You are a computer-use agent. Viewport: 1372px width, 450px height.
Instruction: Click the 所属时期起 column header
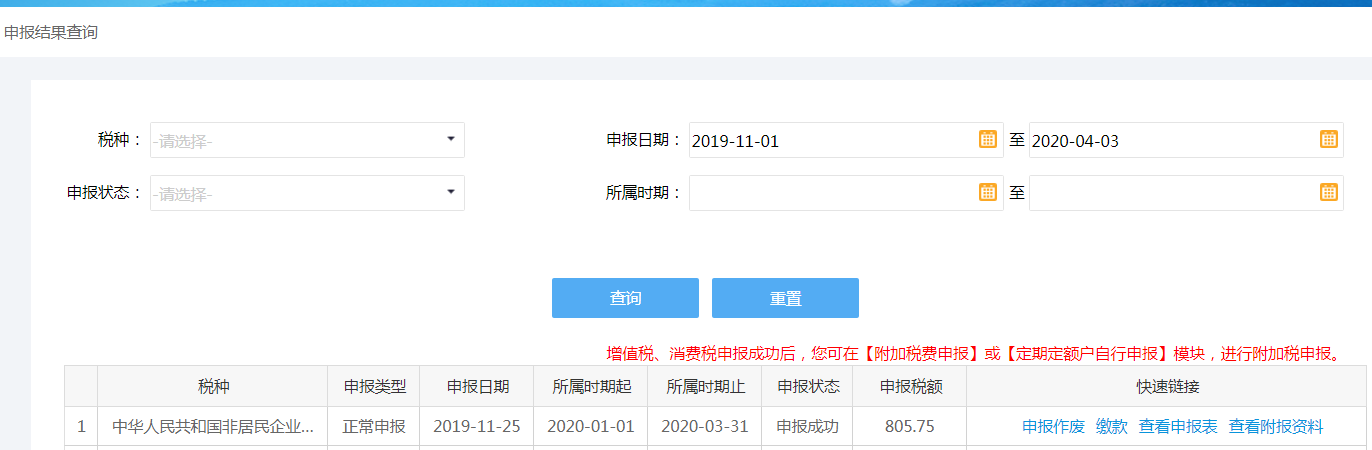pos(591,386)
